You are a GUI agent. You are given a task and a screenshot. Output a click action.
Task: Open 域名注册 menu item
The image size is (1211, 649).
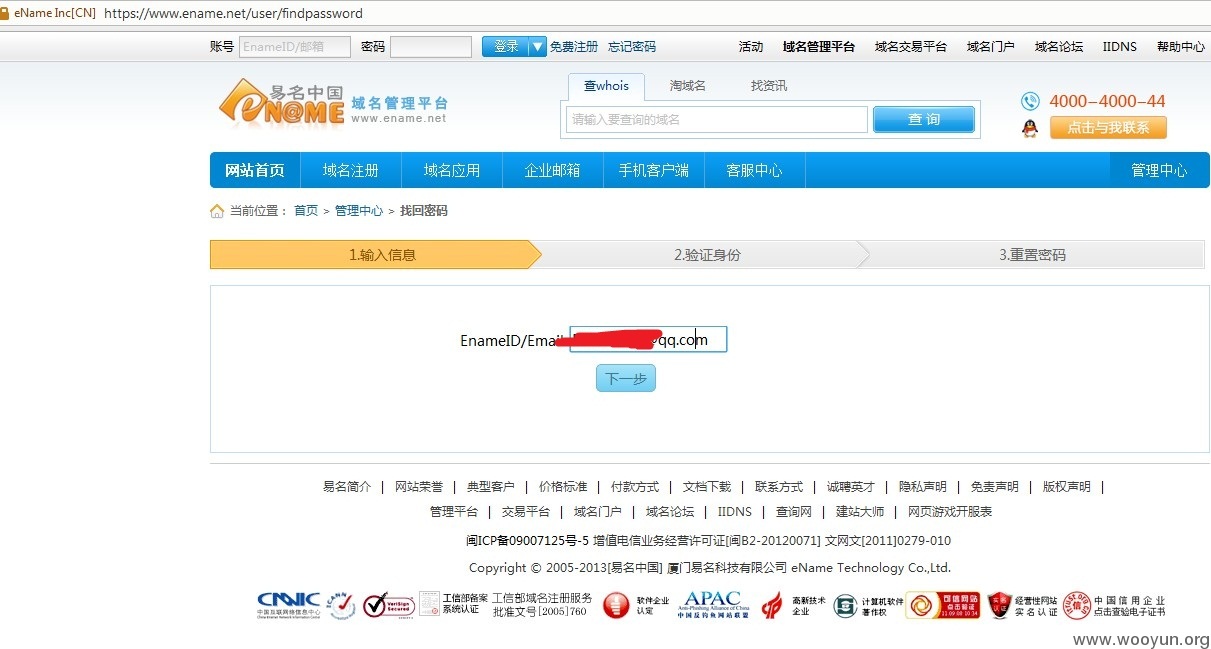[351, 170]
